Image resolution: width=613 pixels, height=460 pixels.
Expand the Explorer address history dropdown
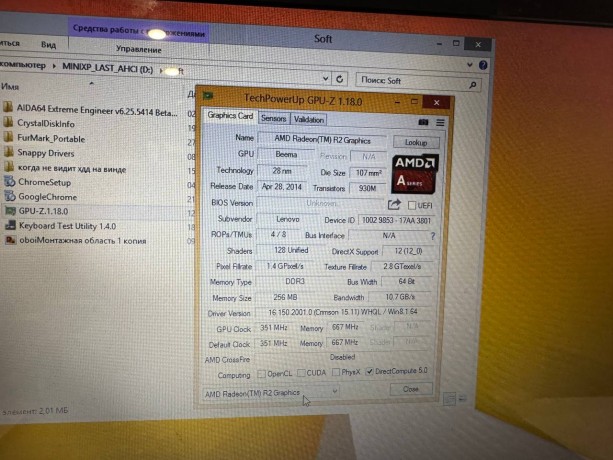coord(325,79)
